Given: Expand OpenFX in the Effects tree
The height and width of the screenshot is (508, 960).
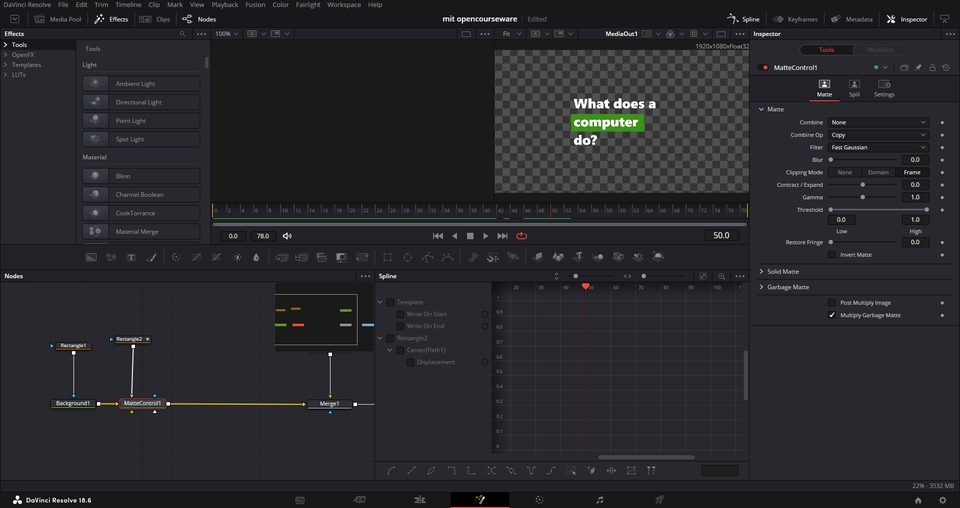Looking at the screenshot, I should [6, 54].
